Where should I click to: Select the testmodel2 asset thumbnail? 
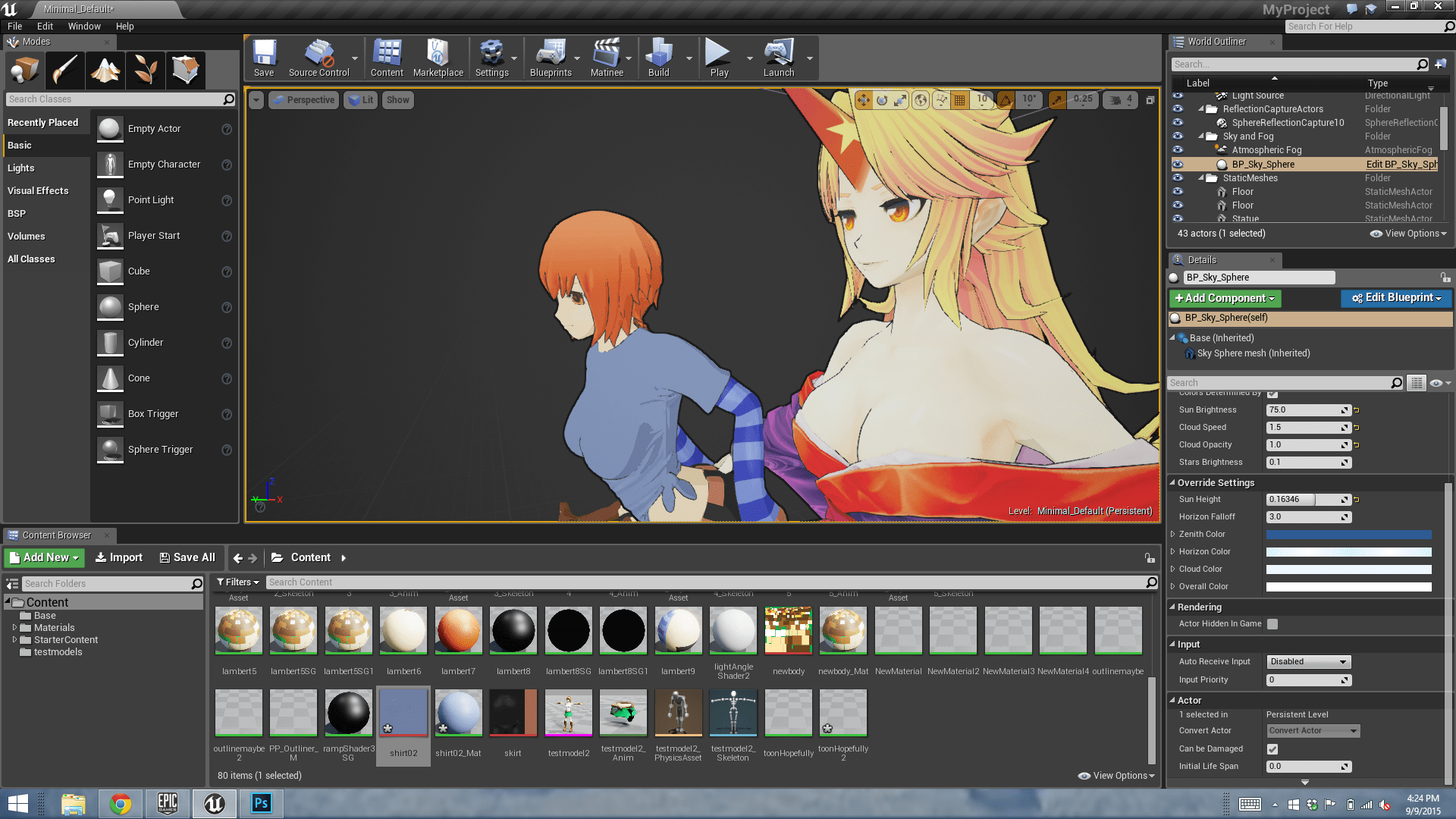pos(568,714)
